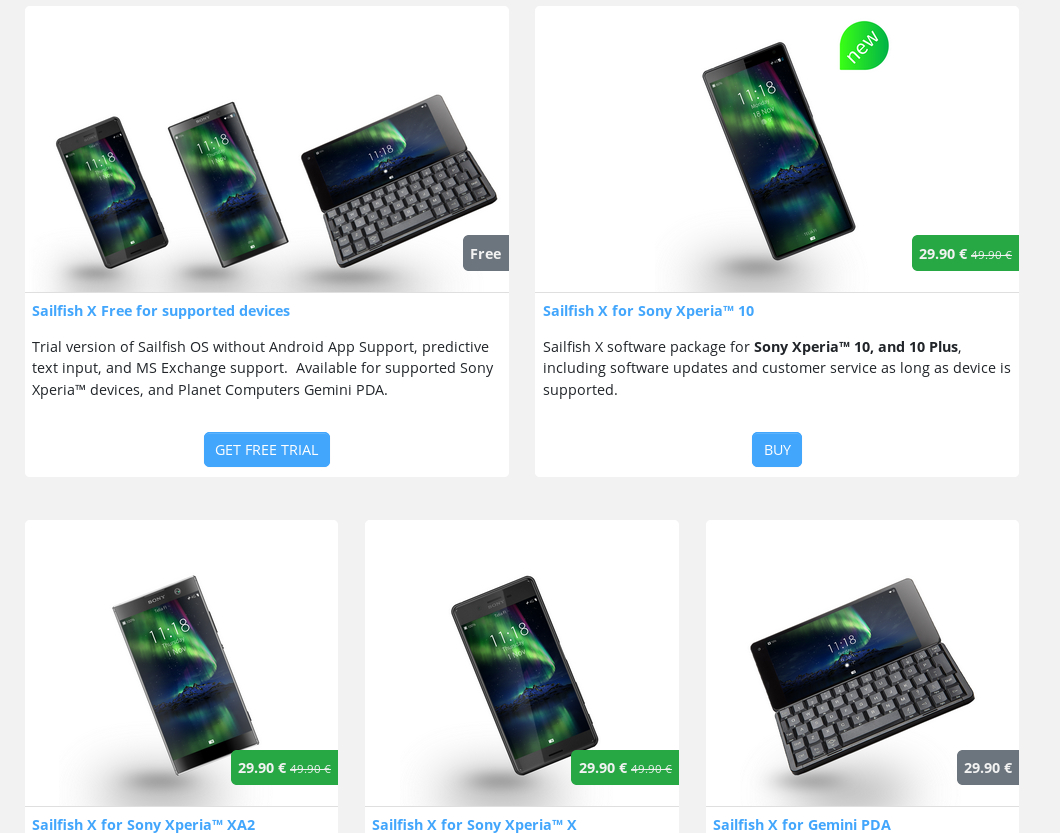1060x833 pixels.
Task: Open 'Sailfish X Free for supported devices' link
Action: [x=161, y=311]
